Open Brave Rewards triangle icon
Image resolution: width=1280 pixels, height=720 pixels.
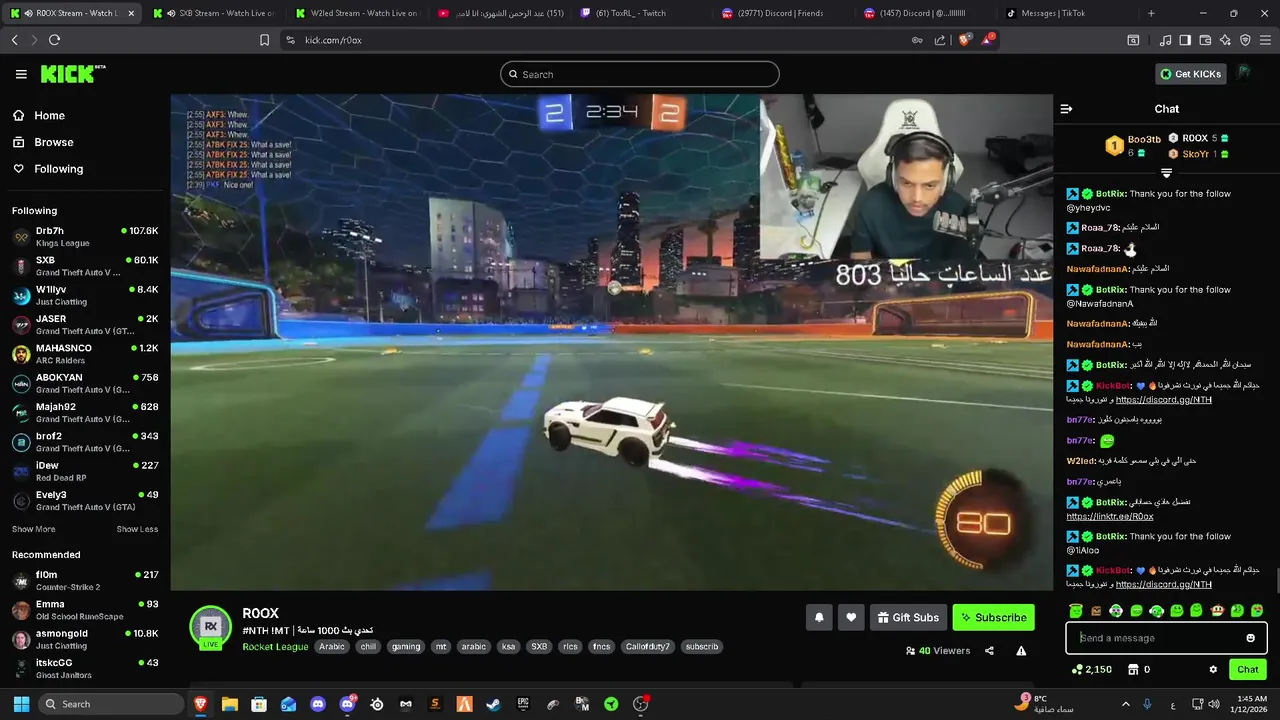(x=988, y=39)
